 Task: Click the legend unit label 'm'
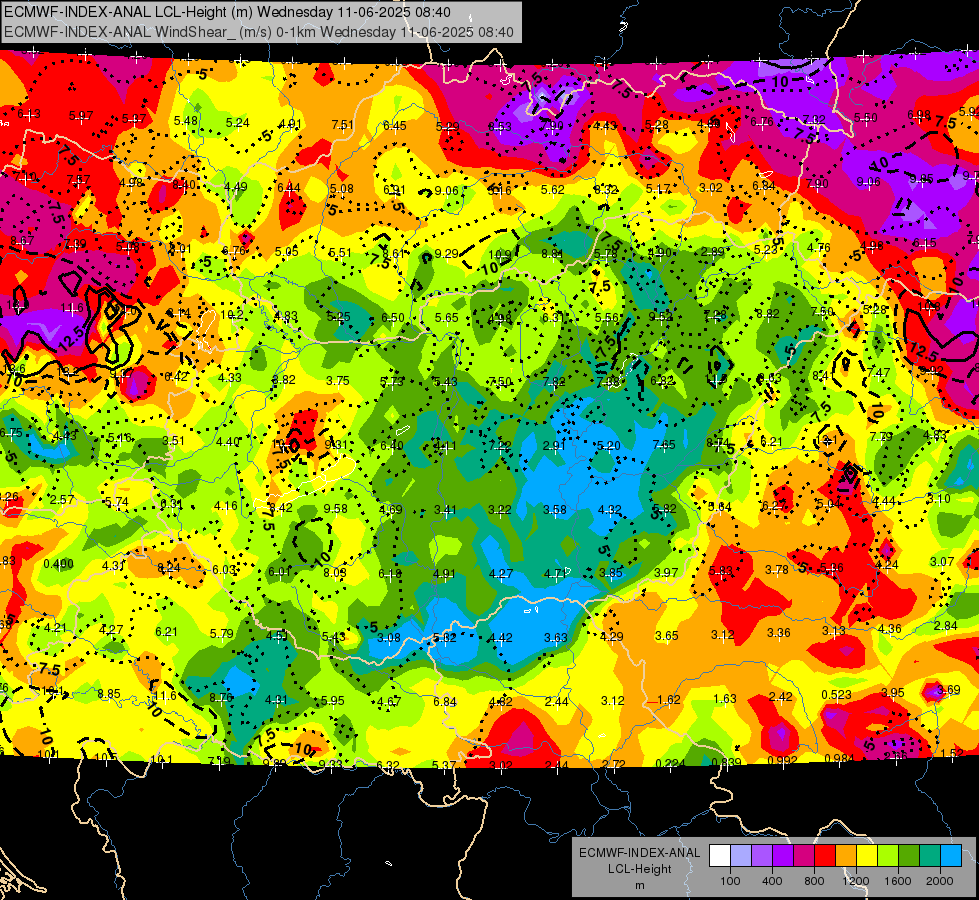point(639,885)
